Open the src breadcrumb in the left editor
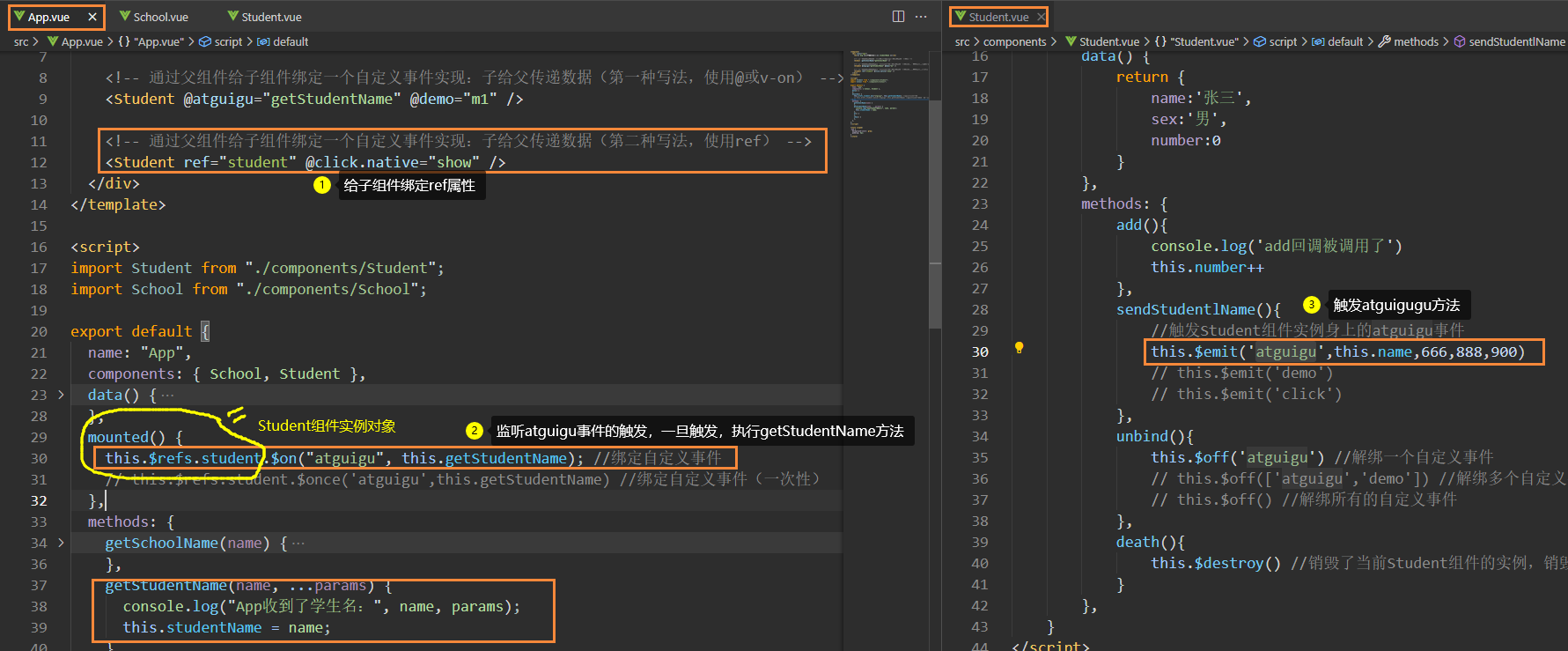Screen dimensions: 1568x651 (21, 41)
